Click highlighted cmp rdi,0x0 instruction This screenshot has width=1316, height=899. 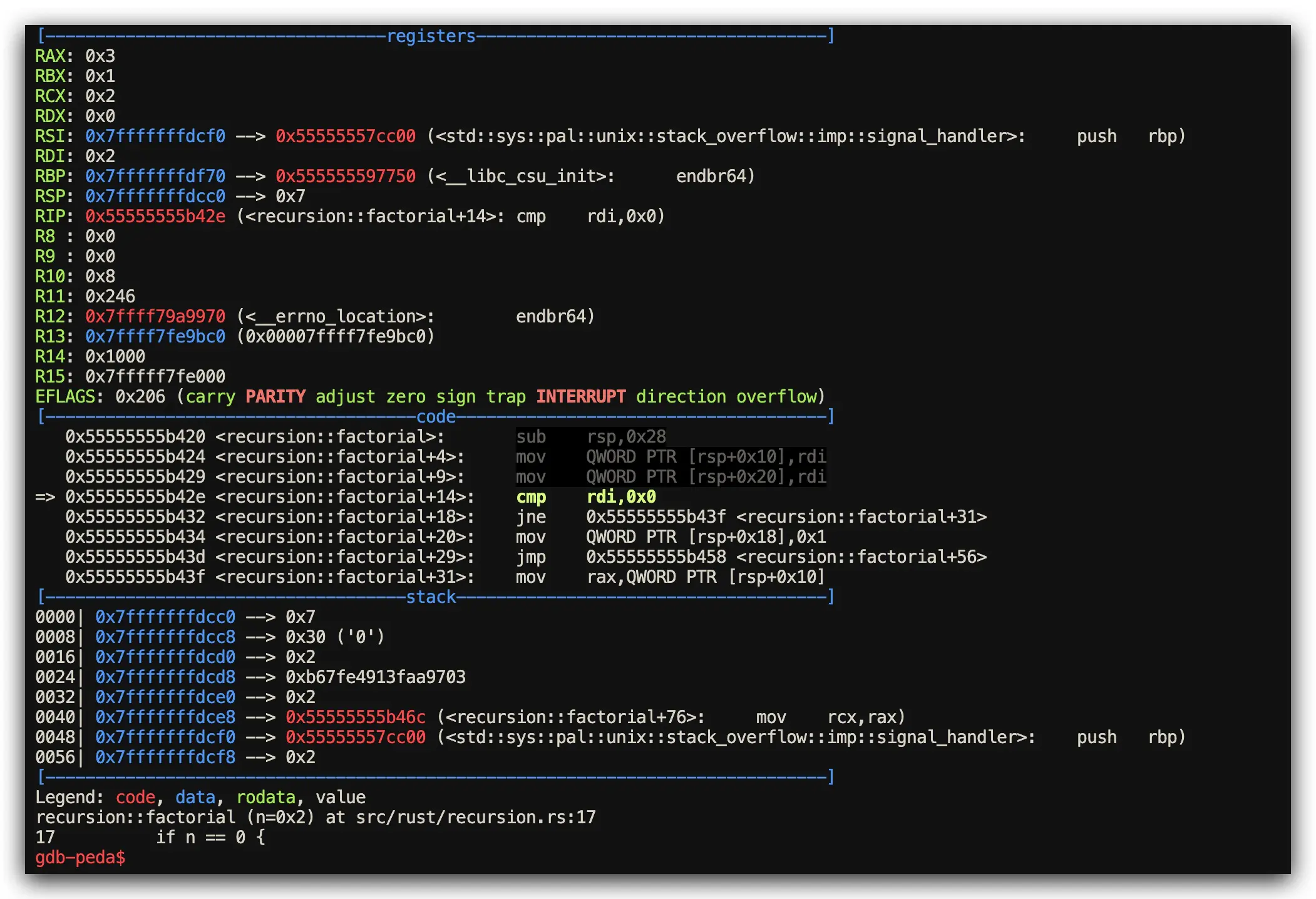click(586, 497)
